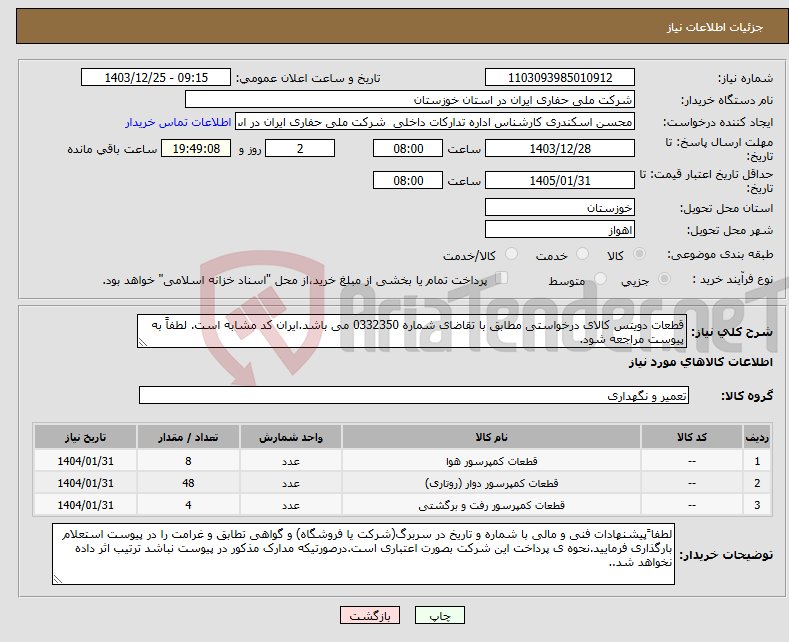
Task: Click the remaining days field showing 2
Action: point(300,148)
